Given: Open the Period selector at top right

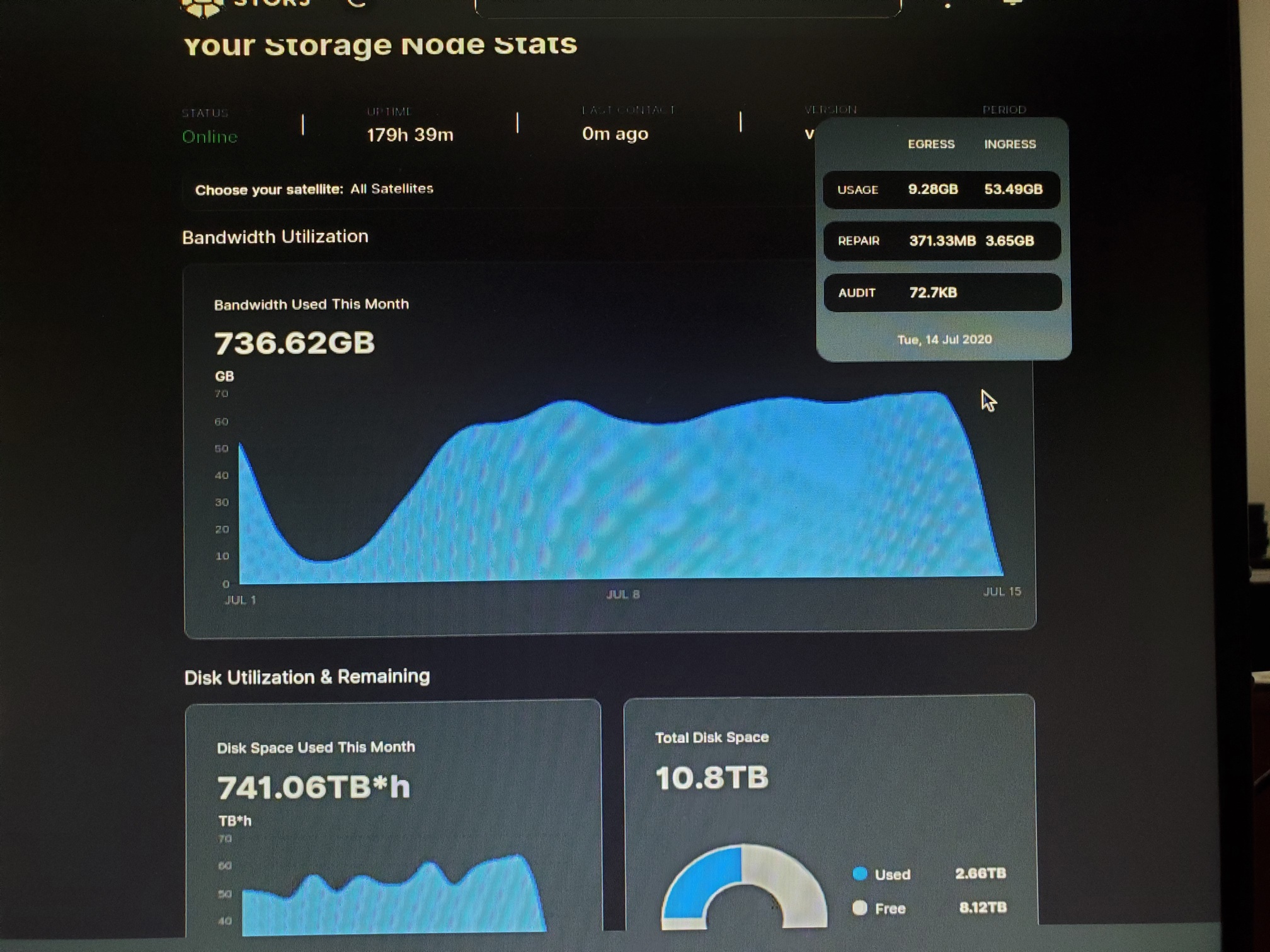Looking at the screenshot, I should click(x=1004, y=110).
